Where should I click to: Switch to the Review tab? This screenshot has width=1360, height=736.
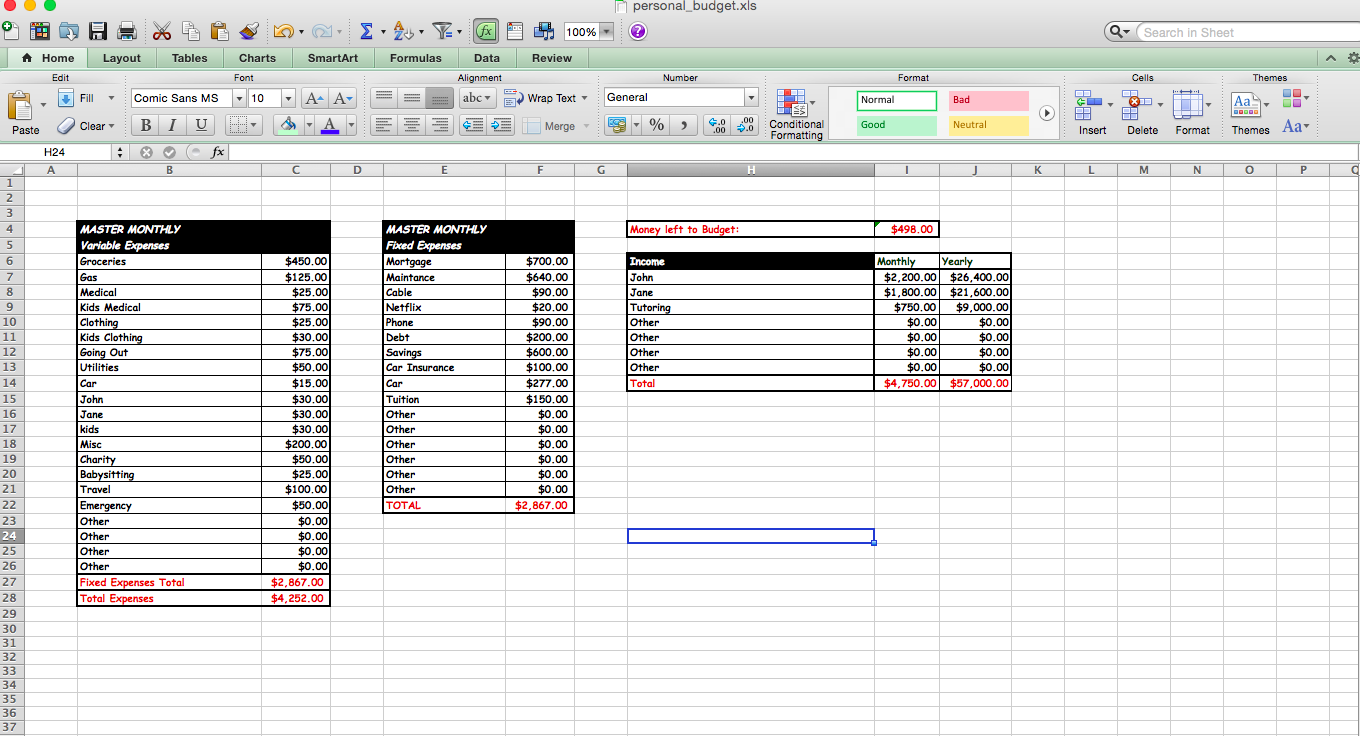552,58
